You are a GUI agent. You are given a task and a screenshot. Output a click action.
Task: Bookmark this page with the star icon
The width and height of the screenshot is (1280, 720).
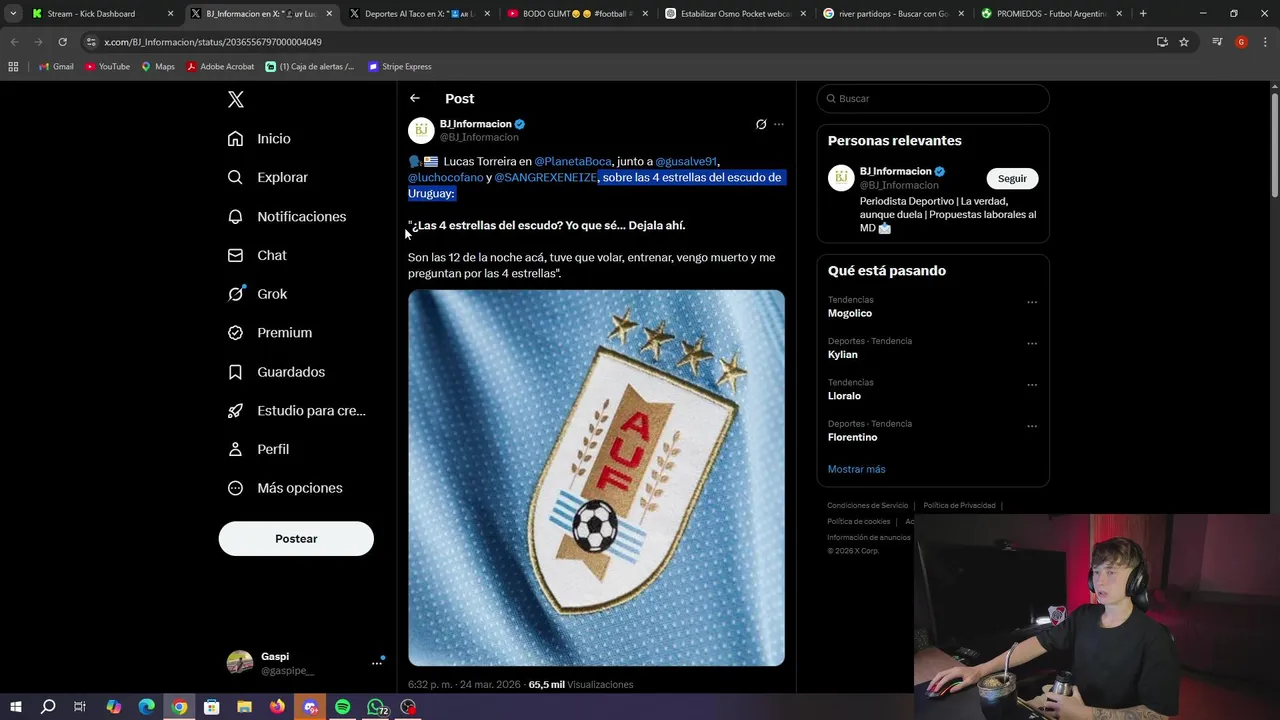click(1184, 42)
